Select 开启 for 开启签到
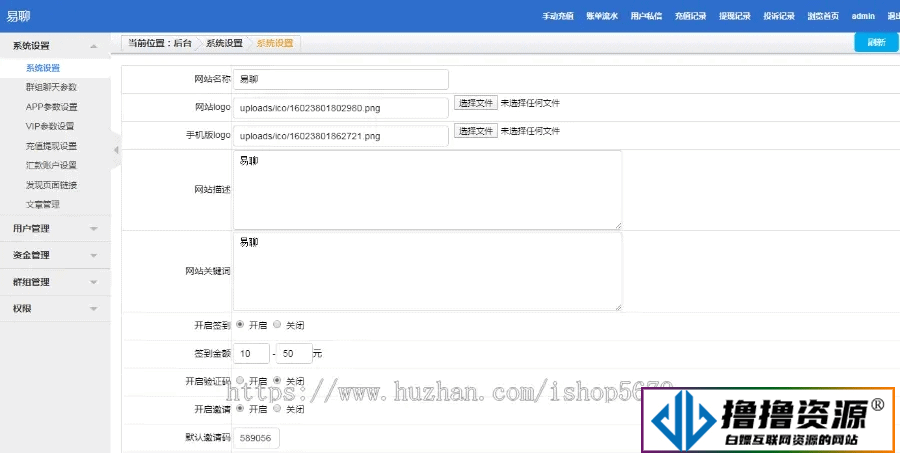900x453 pixels. (240, 324)
